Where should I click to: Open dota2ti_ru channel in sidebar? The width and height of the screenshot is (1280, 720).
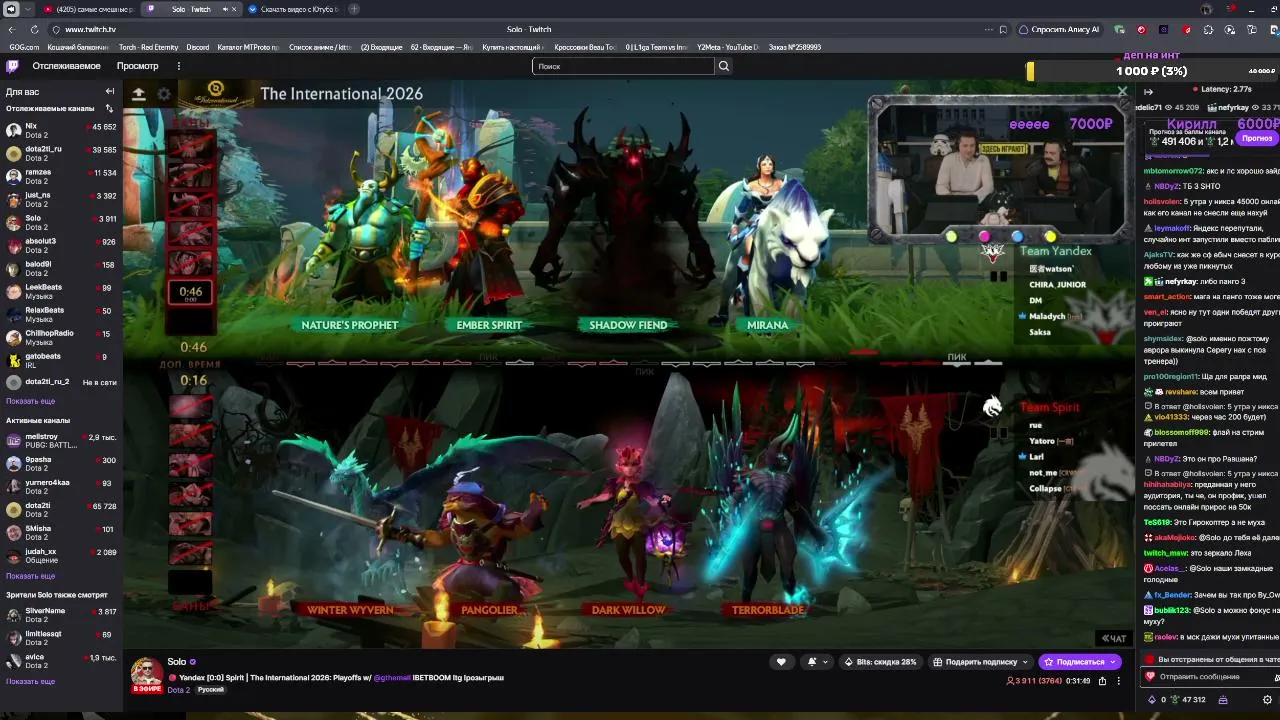pyautogui.click(x=61, y=153)
